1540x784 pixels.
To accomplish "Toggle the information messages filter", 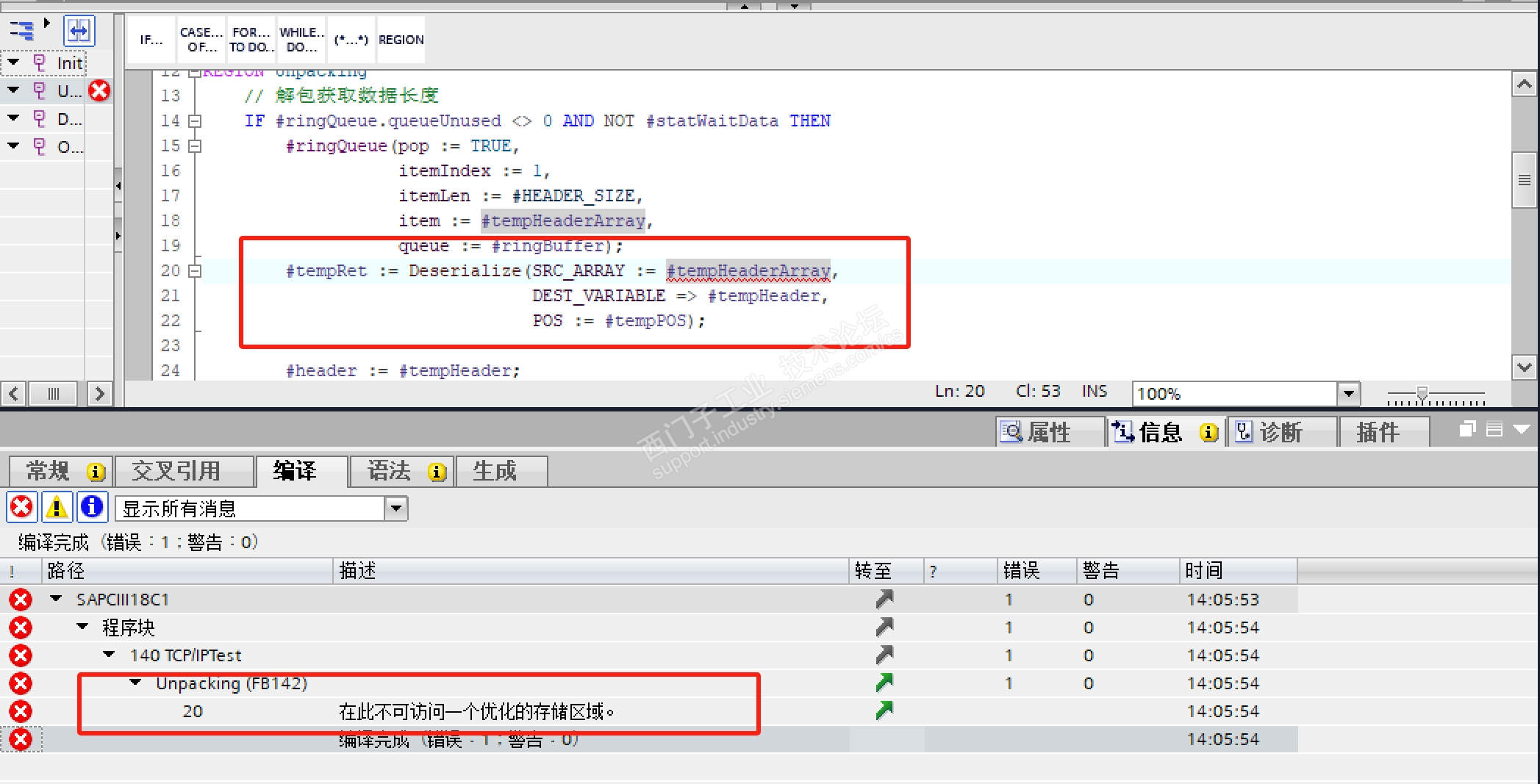I will click(x=92, y=507).
